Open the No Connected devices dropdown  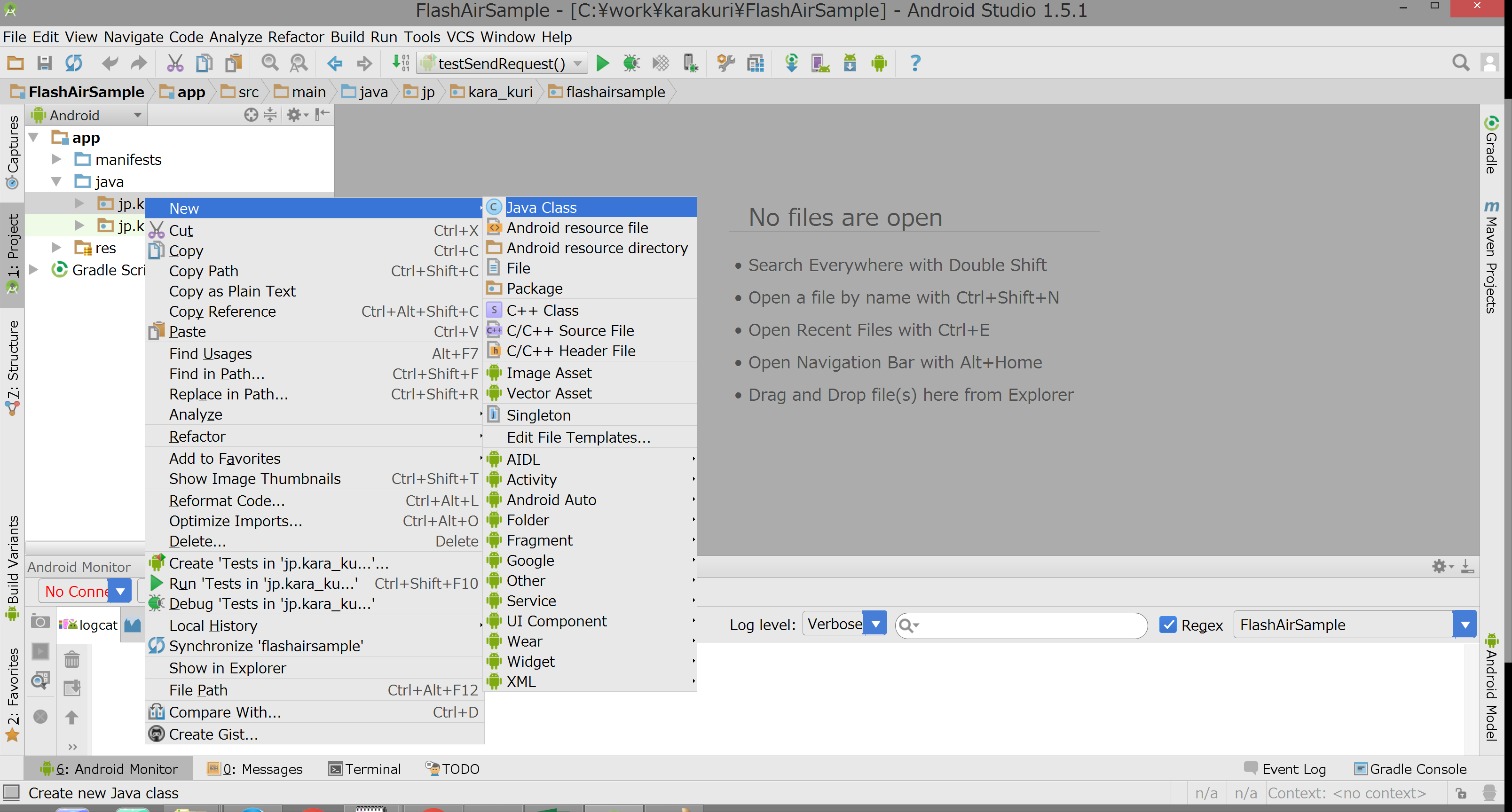point(85,592)
